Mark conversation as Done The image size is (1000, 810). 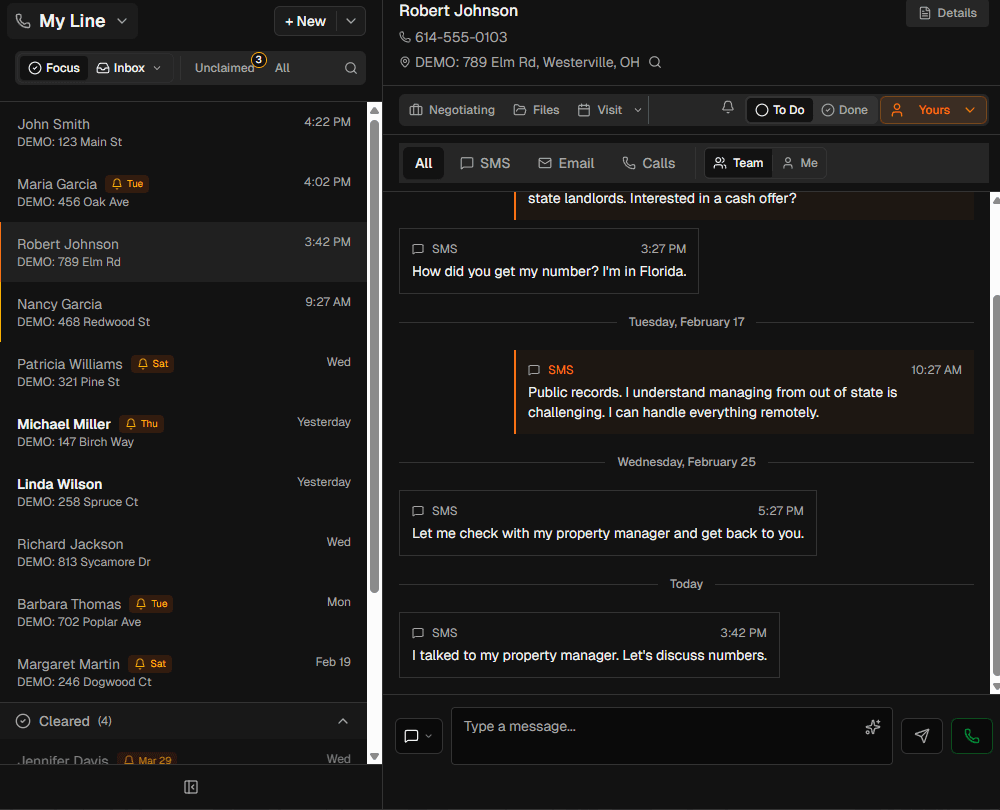click(x=844, y=110)
